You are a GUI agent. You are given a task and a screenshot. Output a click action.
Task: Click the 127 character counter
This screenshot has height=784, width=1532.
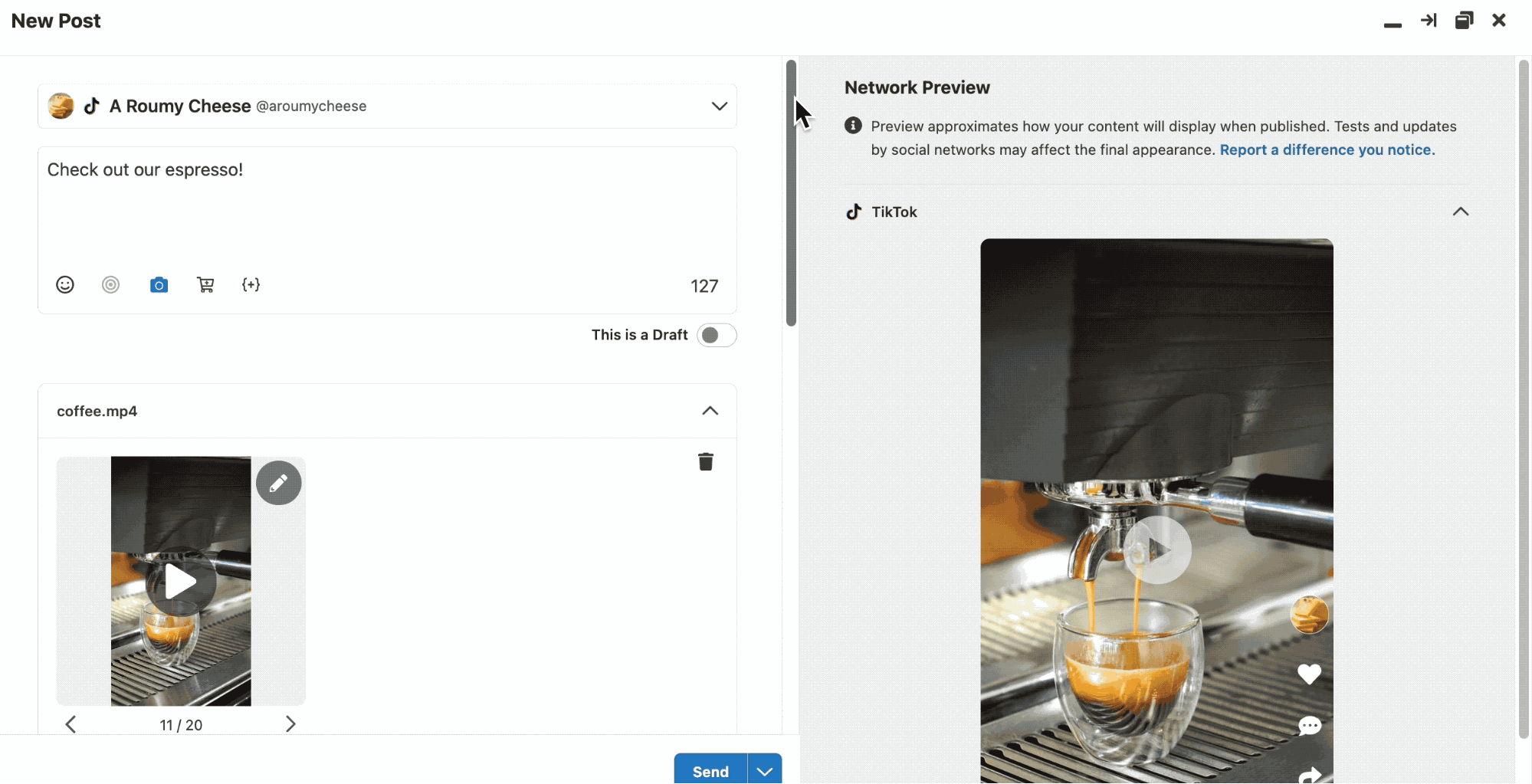[x=704, y=286]
